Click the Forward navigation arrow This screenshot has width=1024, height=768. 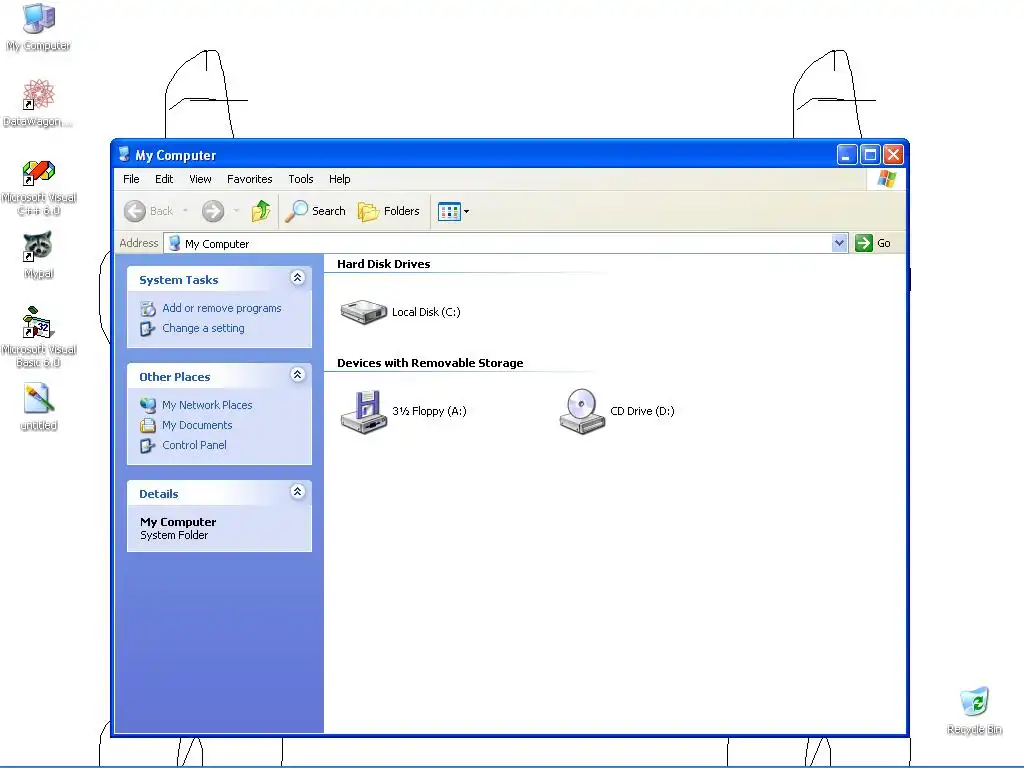[213, 211]
